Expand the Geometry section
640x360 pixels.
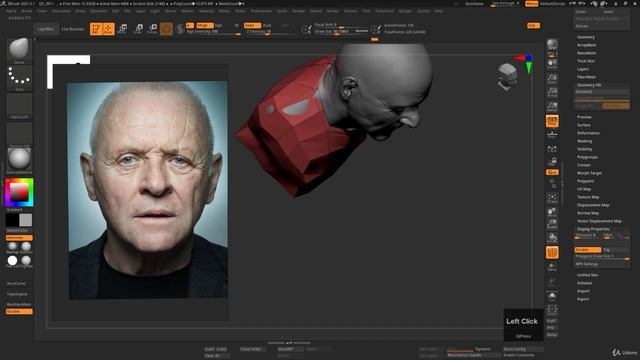586,37
